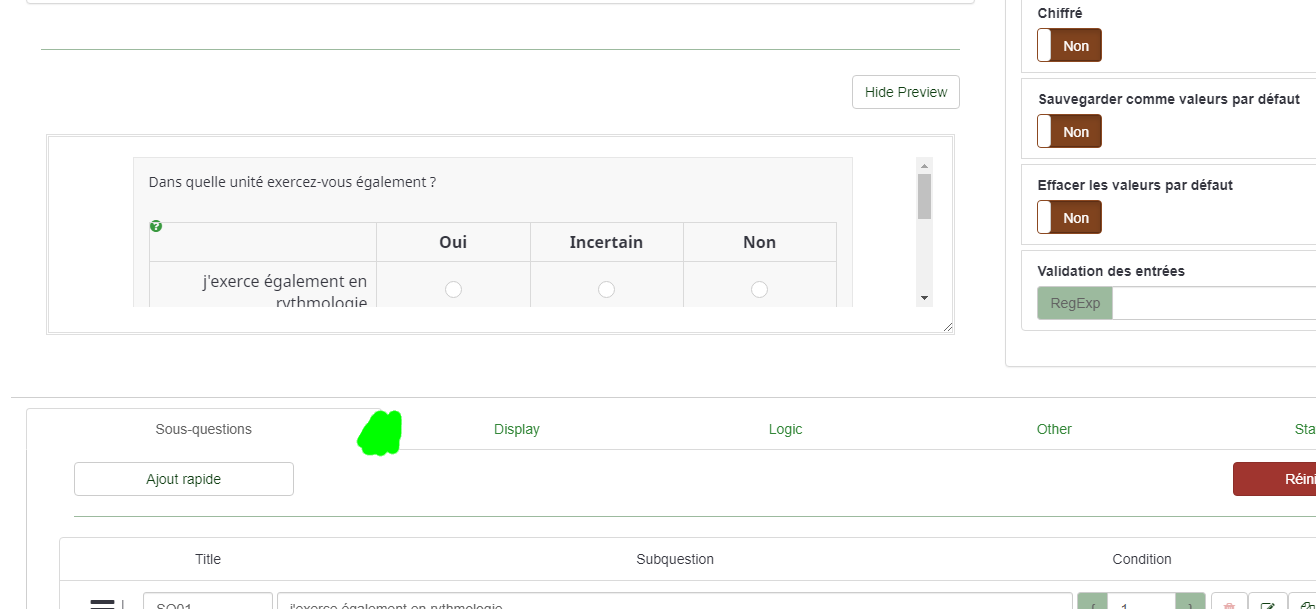Go to the Logic tab
This screenshot has width=1316, height=609.
tap(785, 429)
